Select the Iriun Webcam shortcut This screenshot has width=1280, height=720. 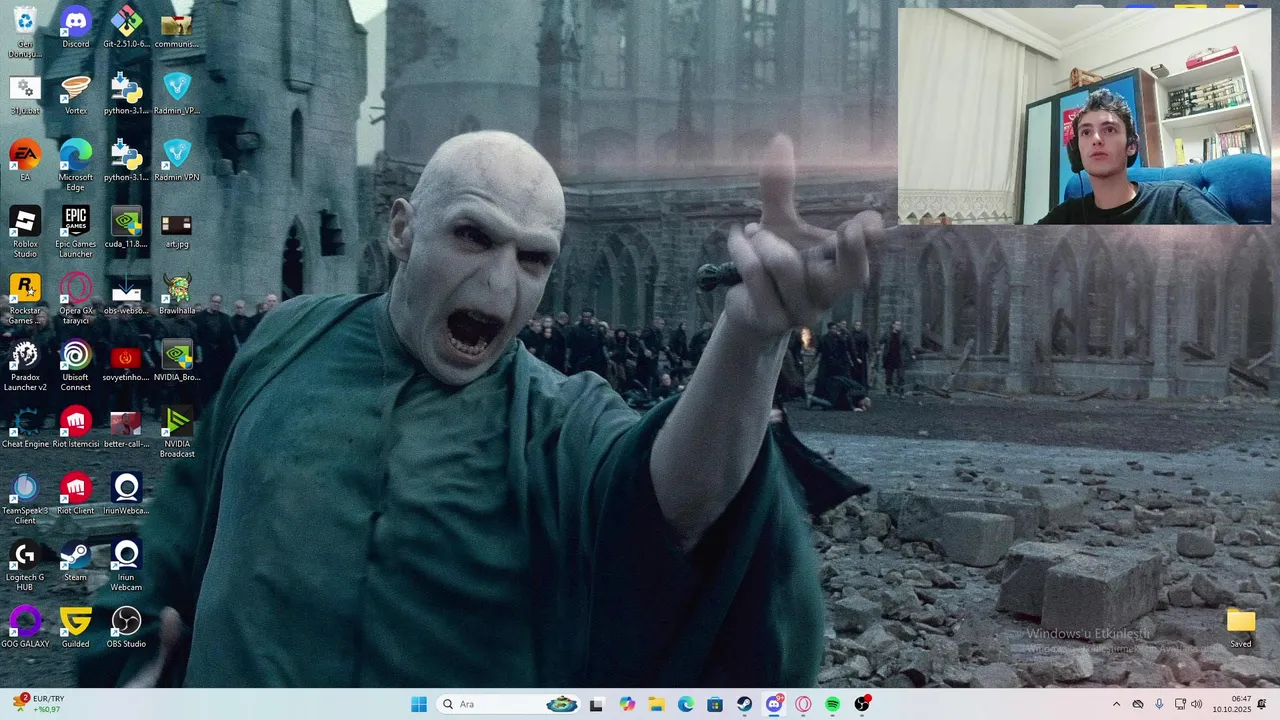point(126,566)
